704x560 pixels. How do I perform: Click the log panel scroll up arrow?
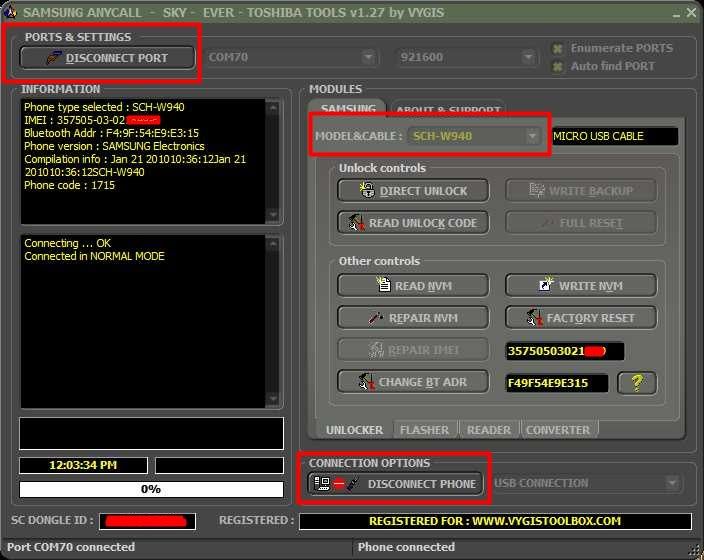point(273,244)
